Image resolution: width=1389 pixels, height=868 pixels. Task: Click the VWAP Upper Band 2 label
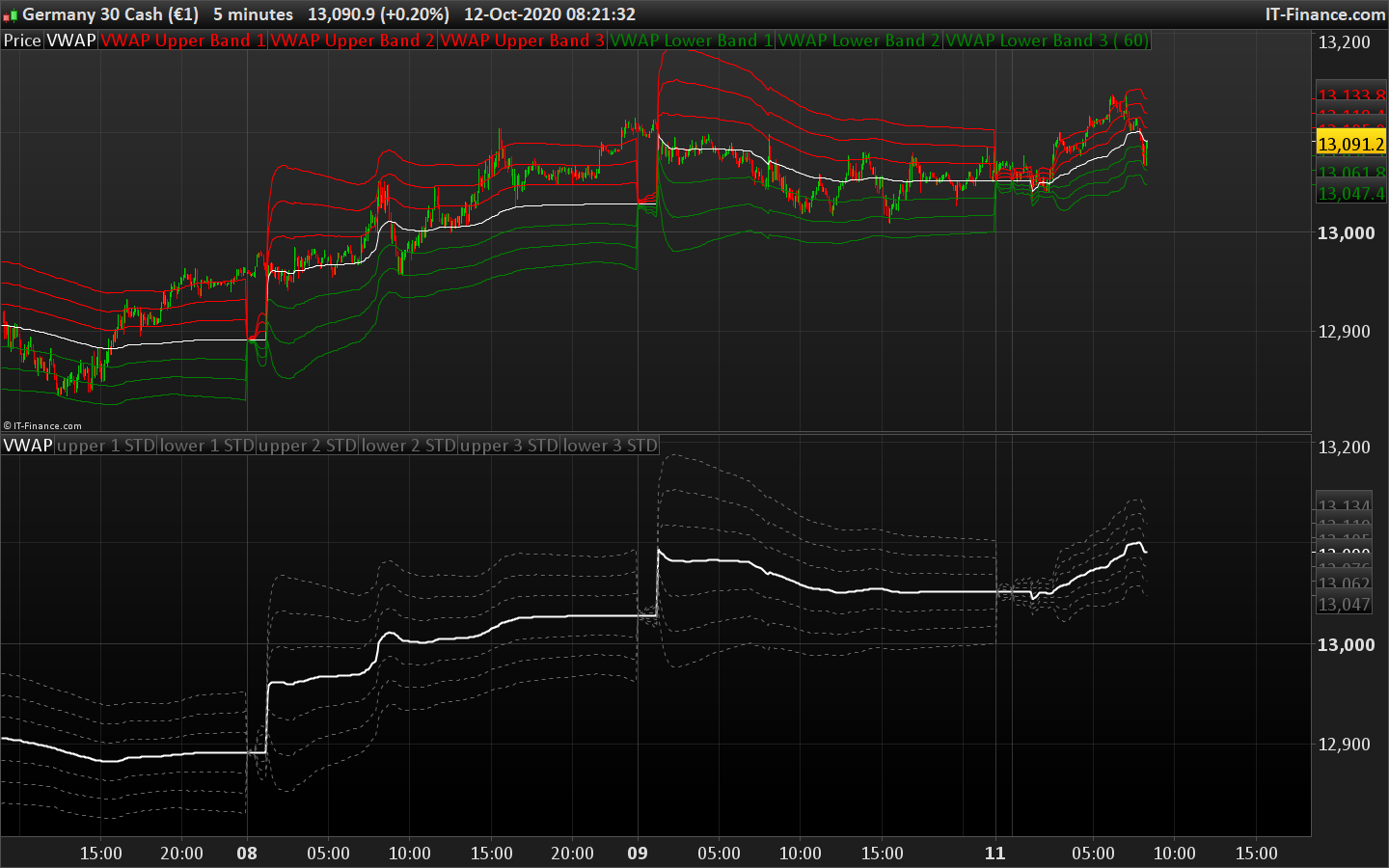(352, 41)
